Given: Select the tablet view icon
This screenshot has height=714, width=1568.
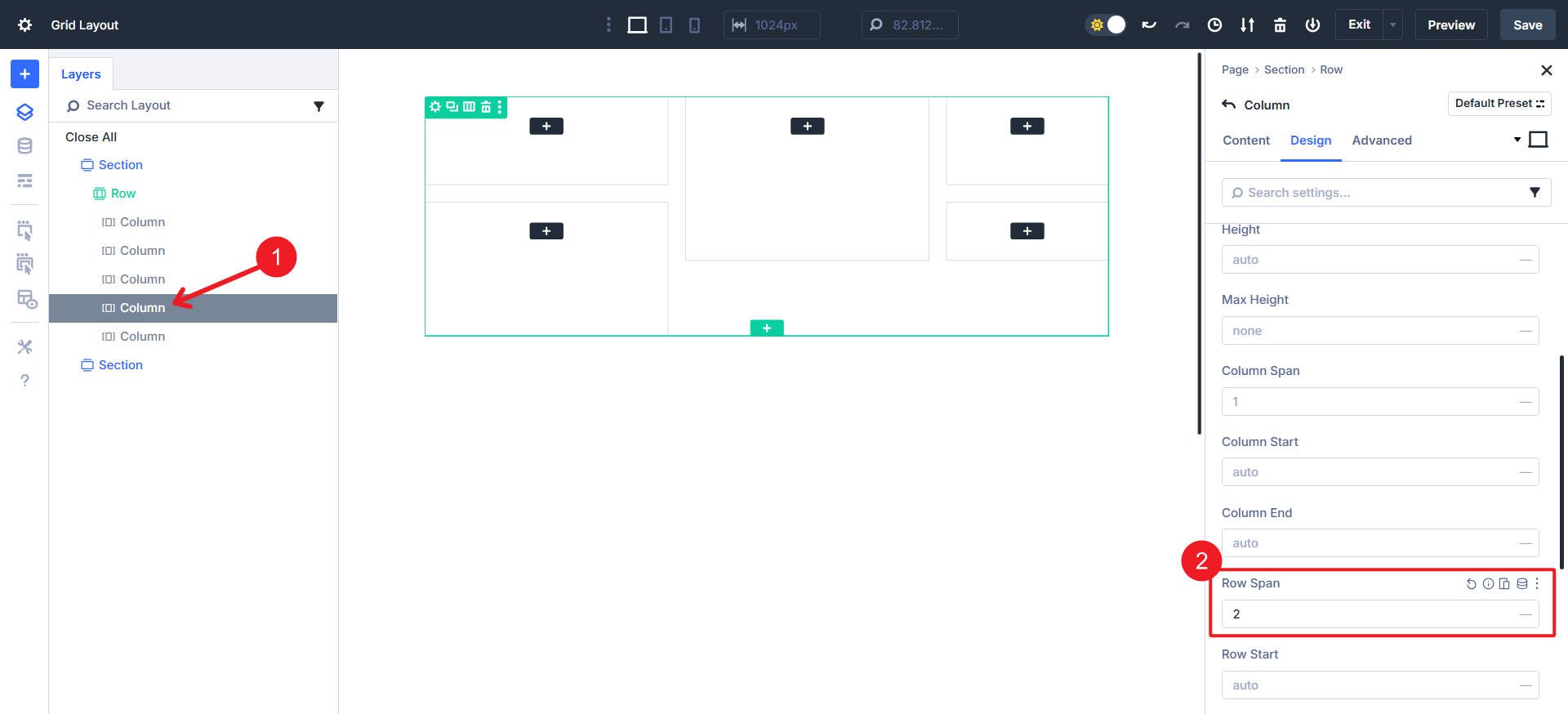Looking at the screenshot, I should point(666,25).
